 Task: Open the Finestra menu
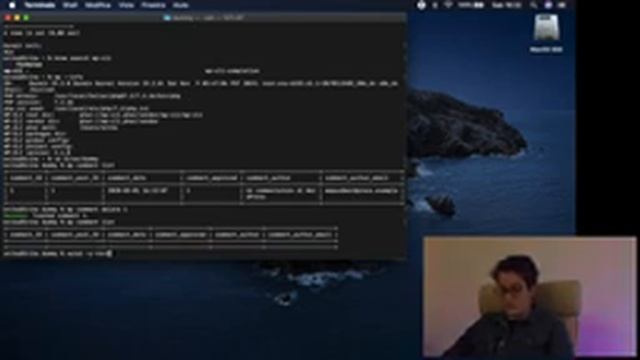click(x=153, y=5)
